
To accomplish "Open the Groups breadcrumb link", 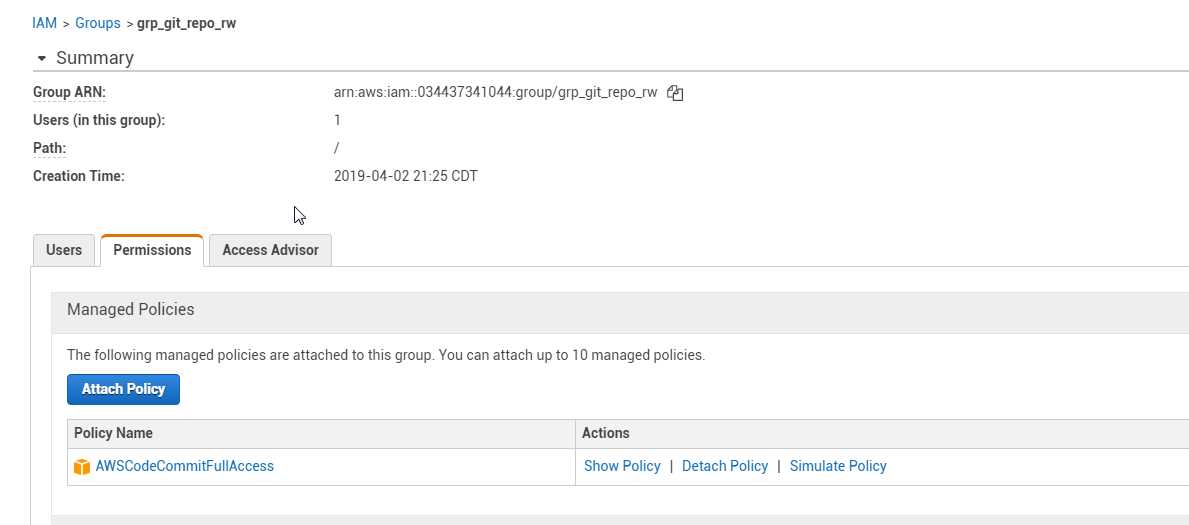I will click(98, 23).
